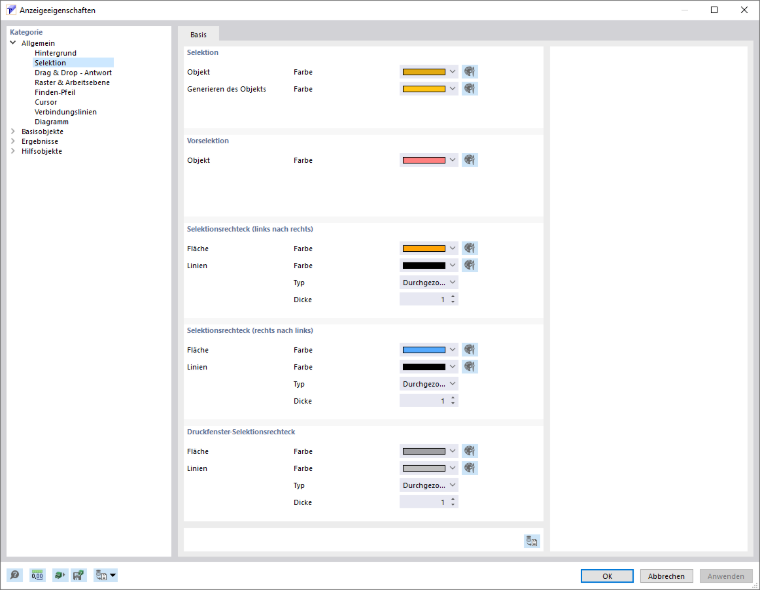760x590 pixels.
Task: Close the Anzeigeeigenschaften dialog
Action: click(744, 10)
